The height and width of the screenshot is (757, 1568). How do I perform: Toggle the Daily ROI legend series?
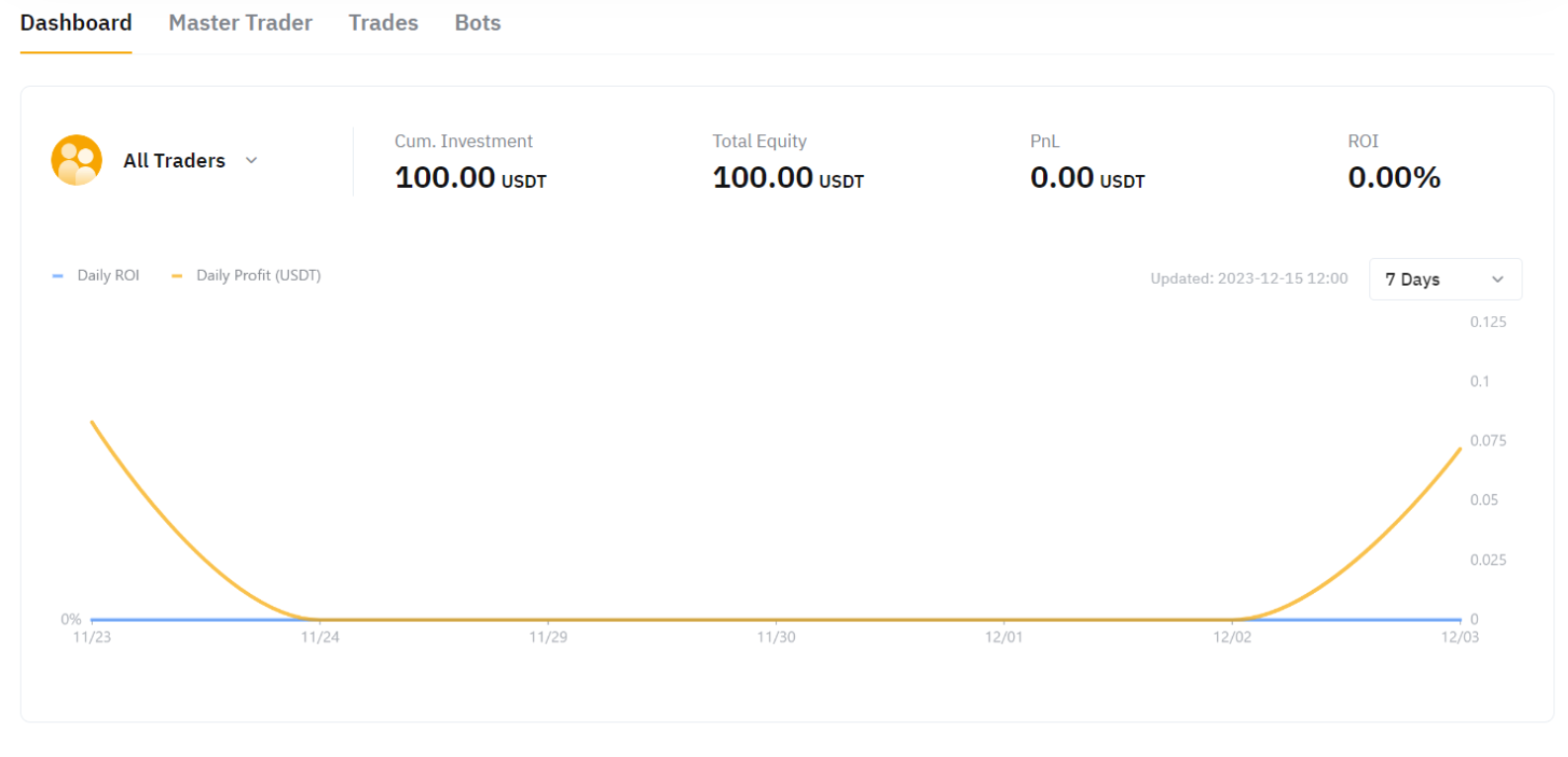pos(108,276)
